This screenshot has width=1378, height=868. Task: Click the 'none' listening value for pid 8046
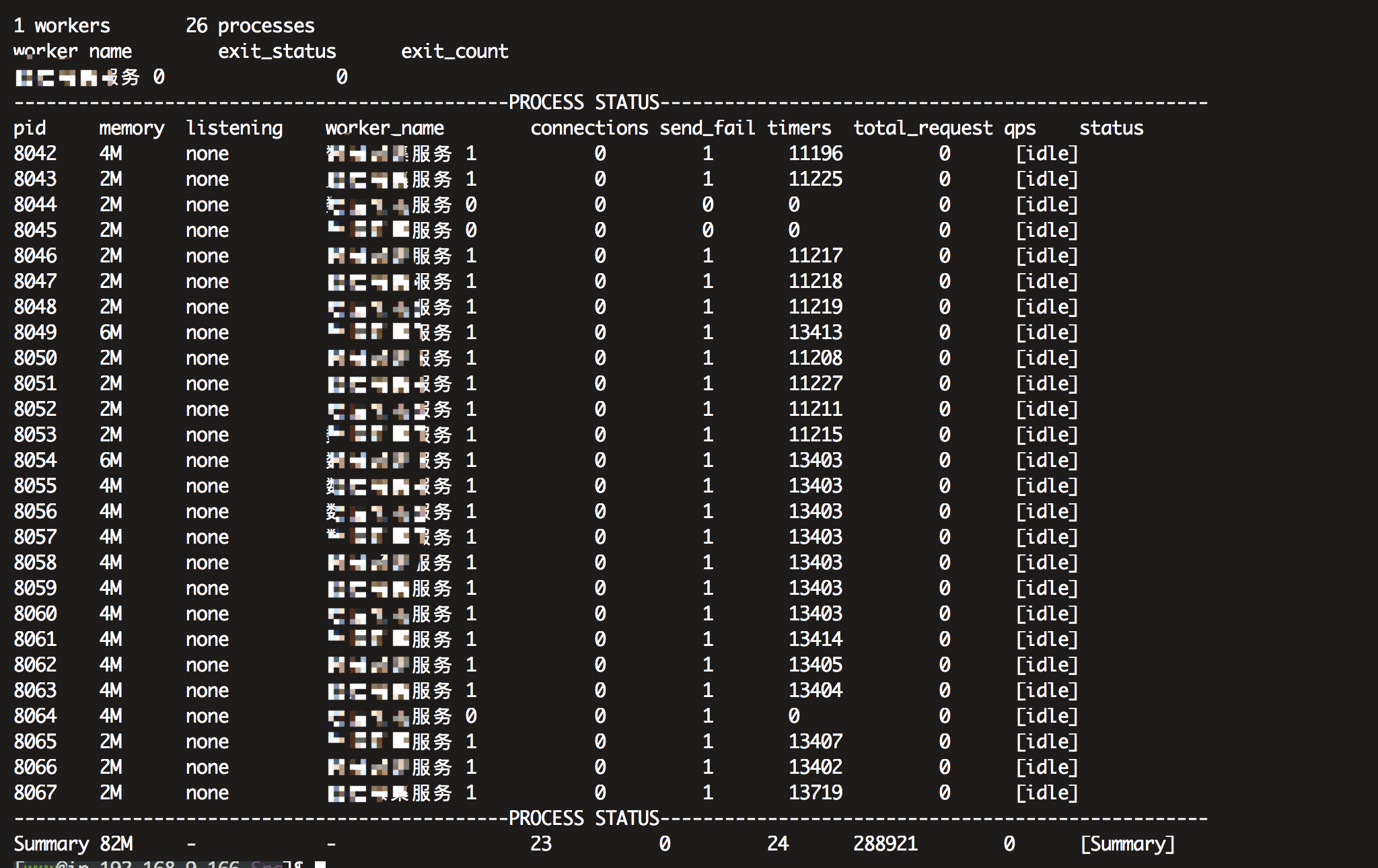(x=207, y=256)
